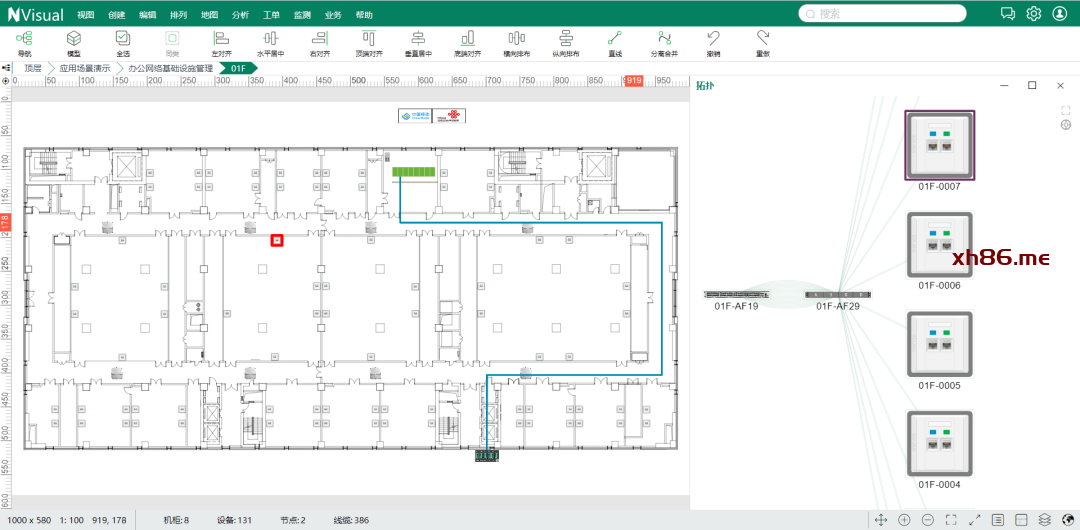
Task: Open the layers stack icon
Action: (1045, 520)
